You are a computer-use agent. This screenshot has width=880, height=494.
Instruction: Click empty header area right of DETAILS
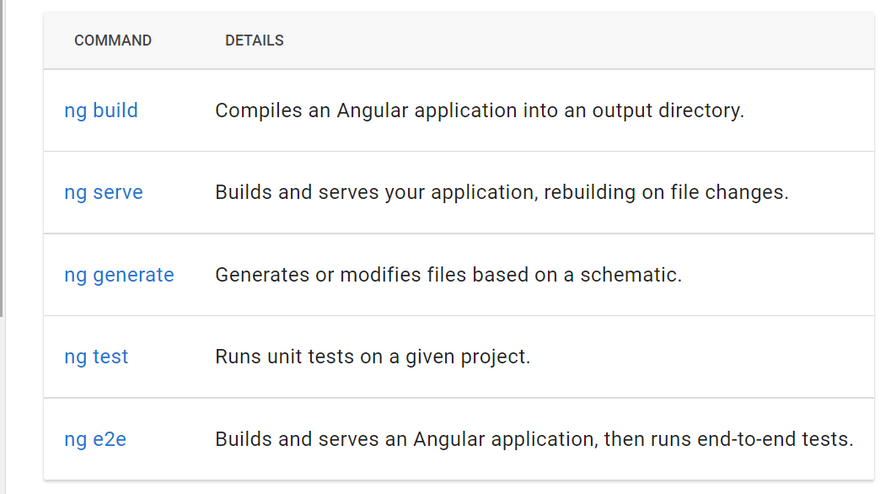(x=580, y=41)
